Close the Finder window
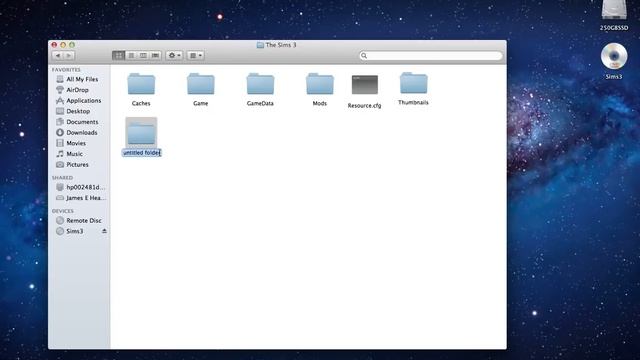The height and width of the screenshot is (360, 640). coord(54,45)
